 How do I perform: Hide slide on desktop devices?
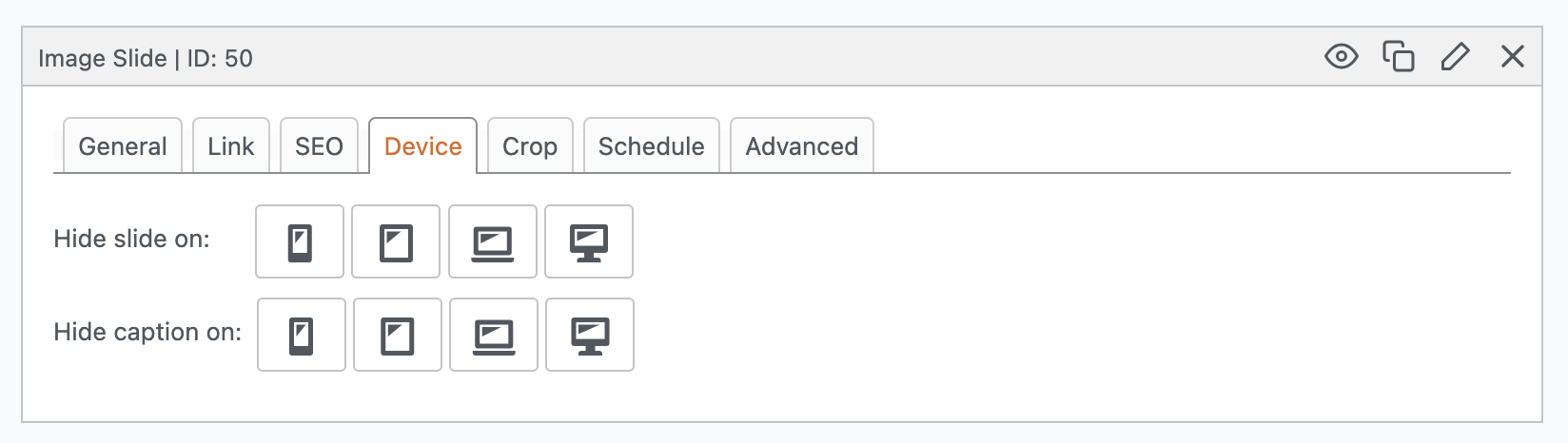tap(589, 242)
